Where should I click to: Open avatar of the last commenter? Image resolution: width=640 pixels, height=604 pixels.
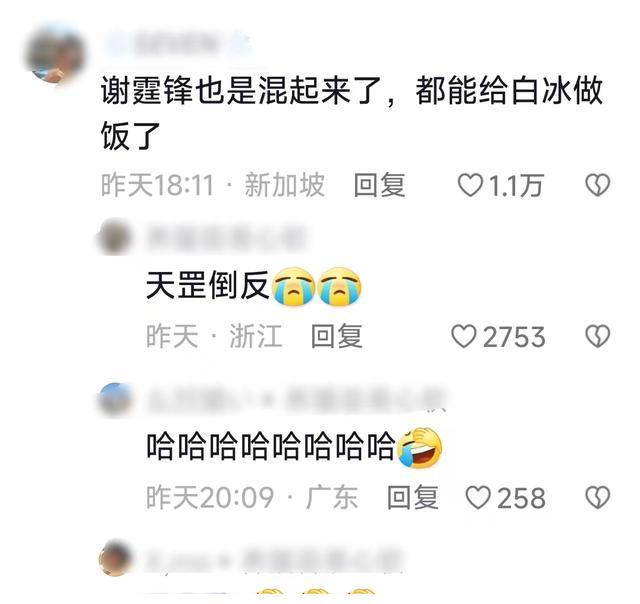[x=116, y=558]
